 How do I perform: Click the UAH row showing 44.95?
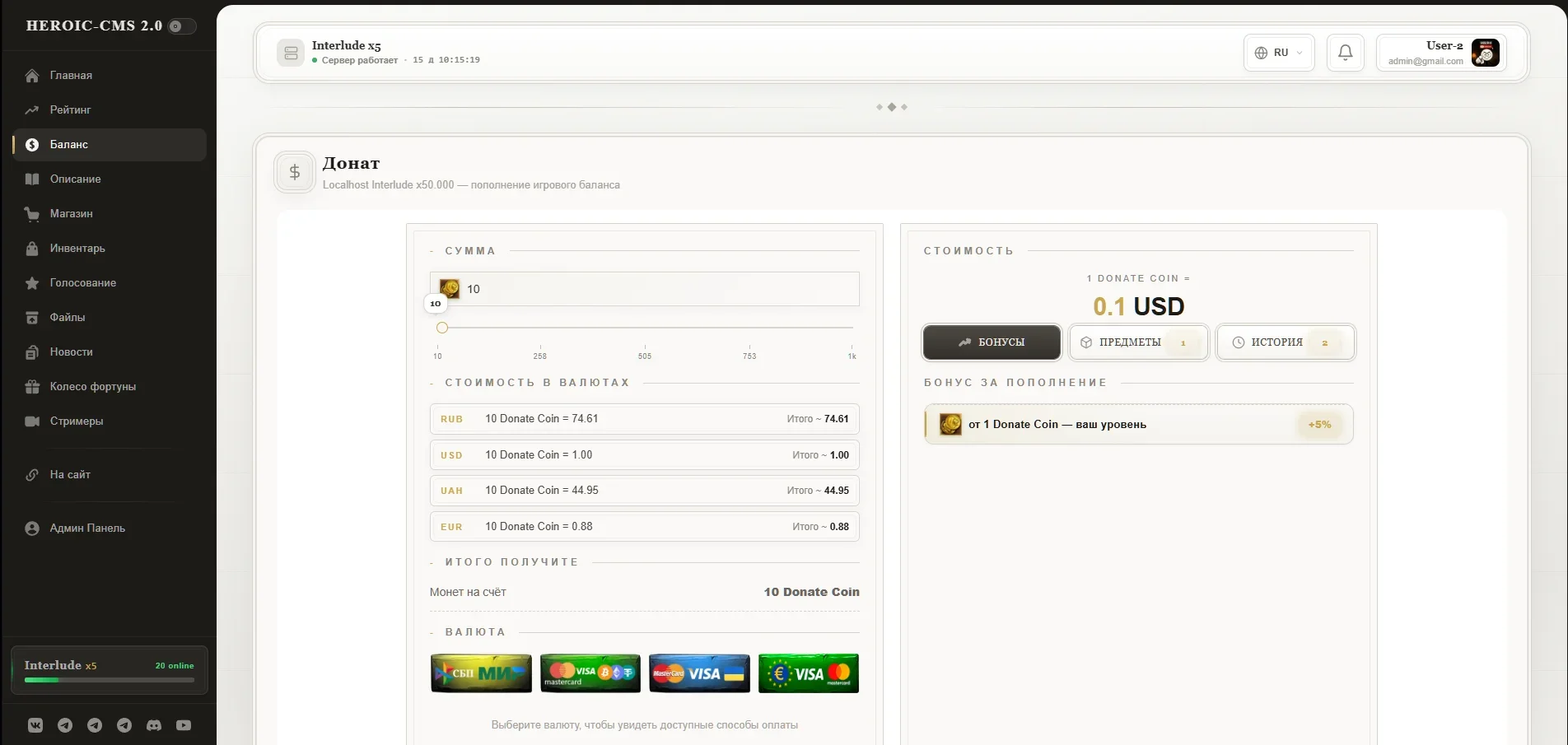645,491
